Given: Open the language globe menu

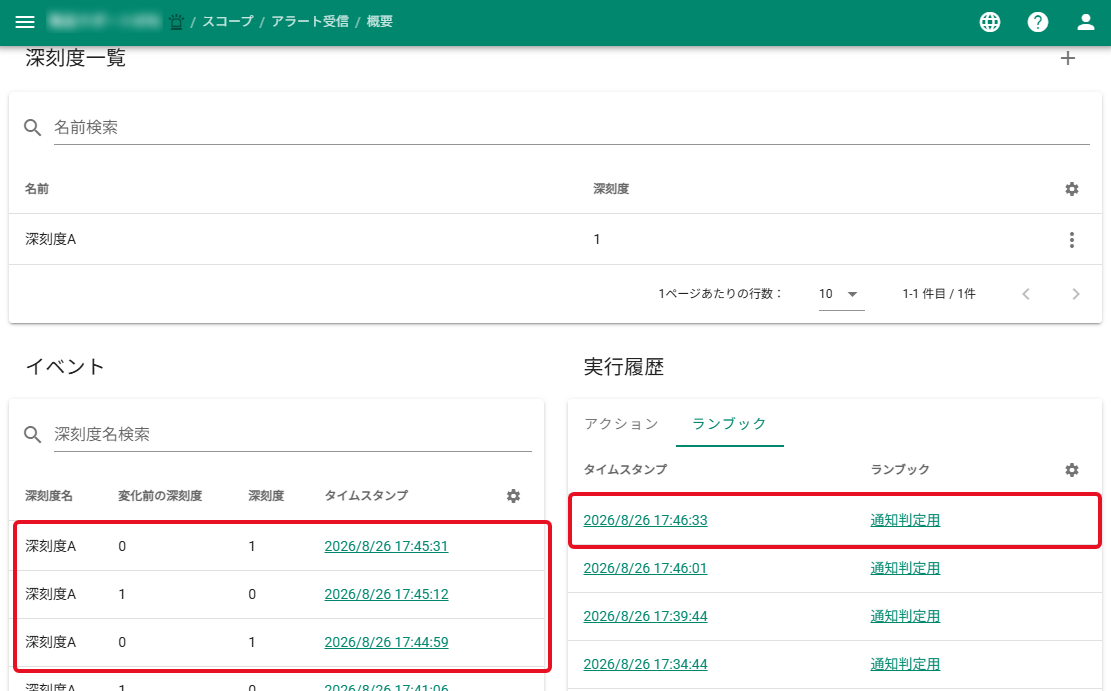Looking at the screenshot, I should pyautogui.click(x=990, y=22).
